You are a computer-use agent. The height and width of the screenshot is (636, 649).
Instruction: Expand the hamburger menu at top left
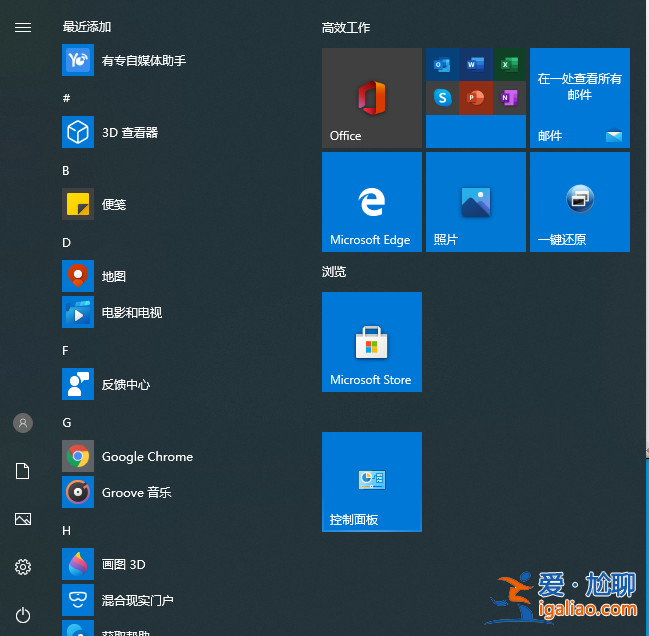pyautogui.click(x=23, y=27)
